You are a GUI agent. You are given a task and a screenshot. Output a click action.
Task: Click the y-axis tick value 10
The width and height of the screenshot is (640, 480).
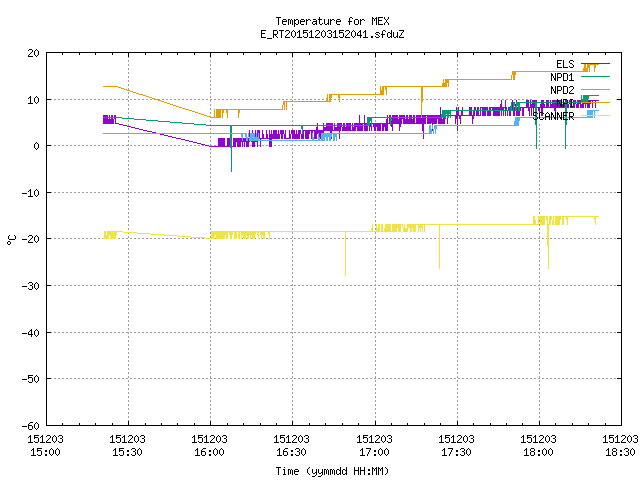point(33,100)
